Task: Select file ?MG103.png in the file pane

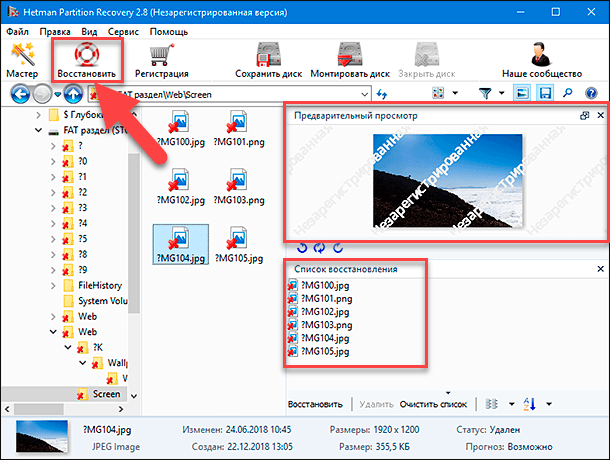Action: click(x=239, y=187)
